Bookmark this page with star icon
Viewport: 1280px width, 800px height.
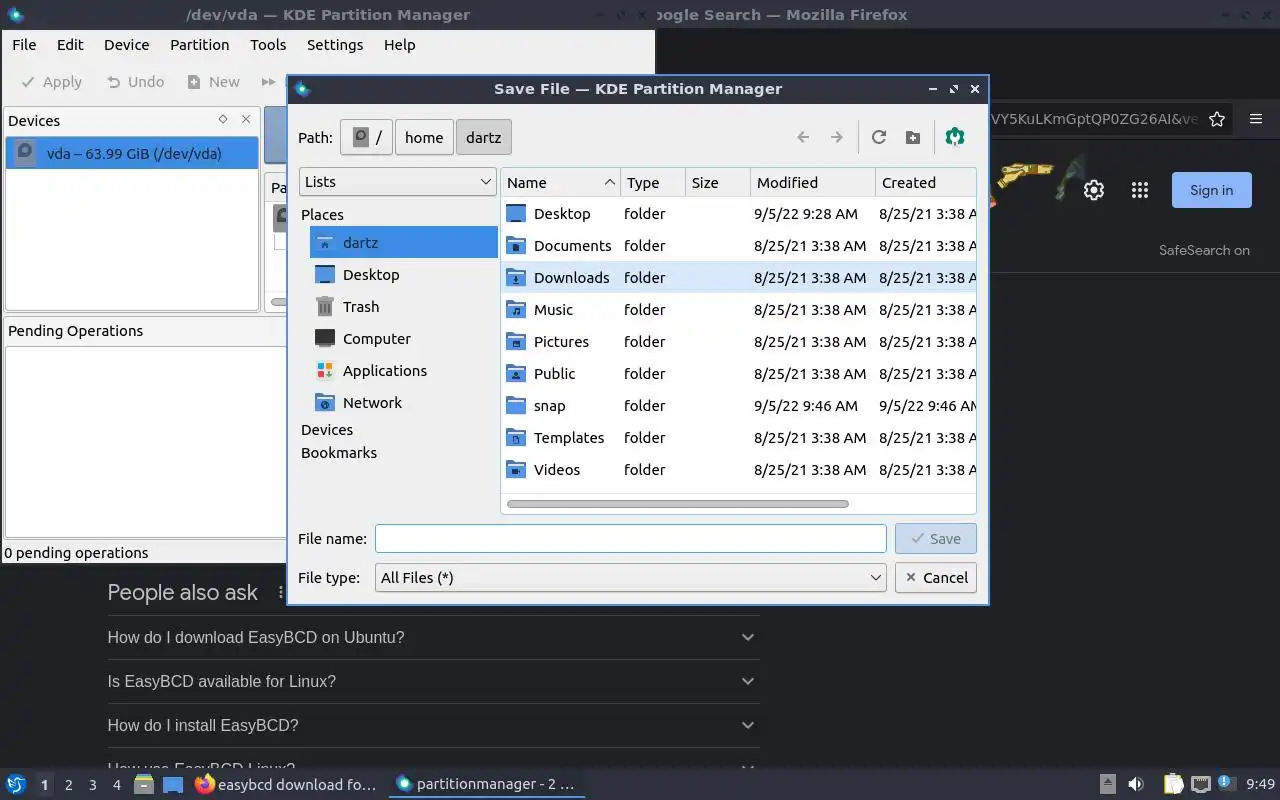point(1217,119)
